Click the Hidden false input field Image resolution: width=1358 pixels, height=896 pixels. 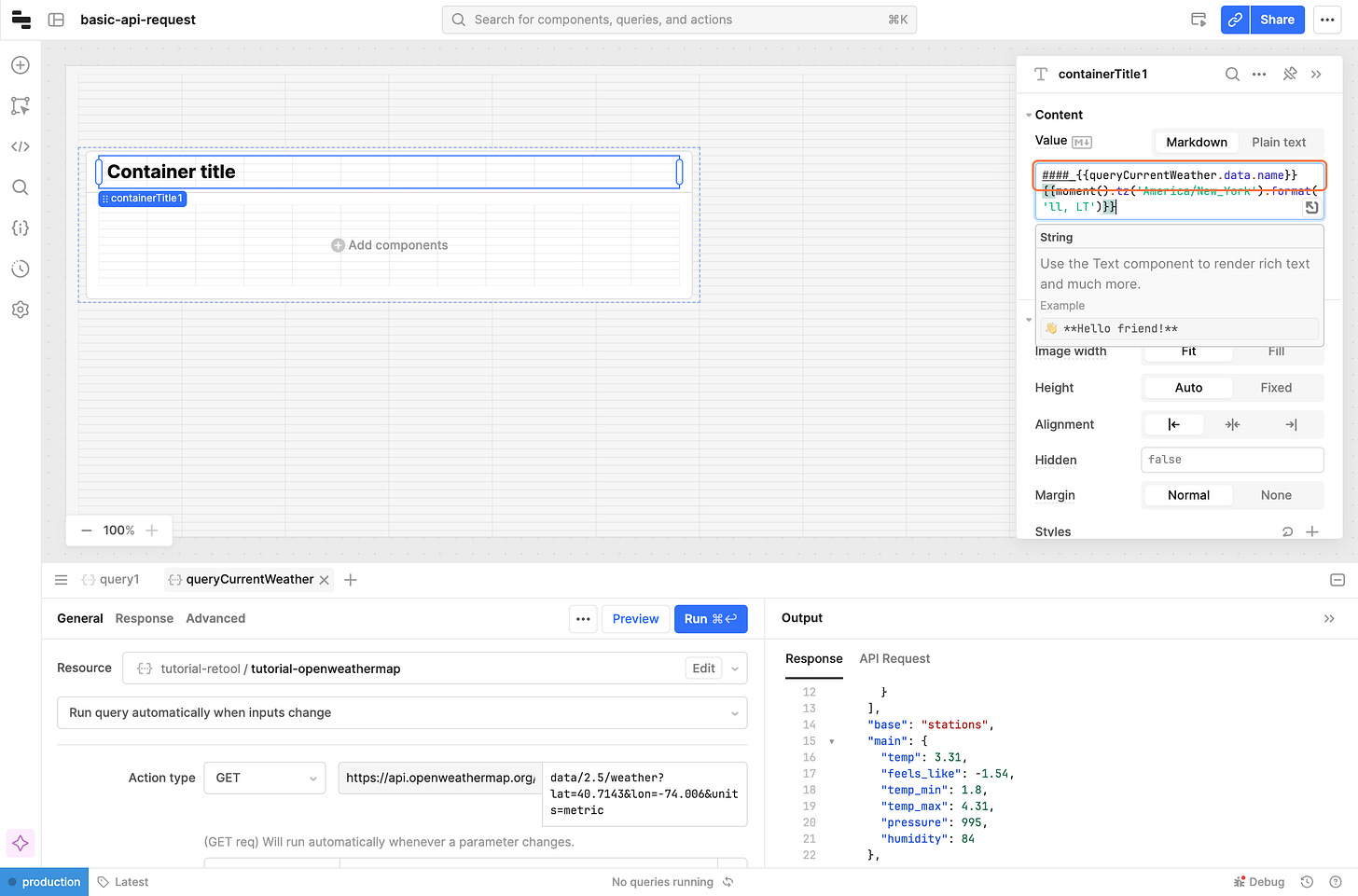point(1232,461)
